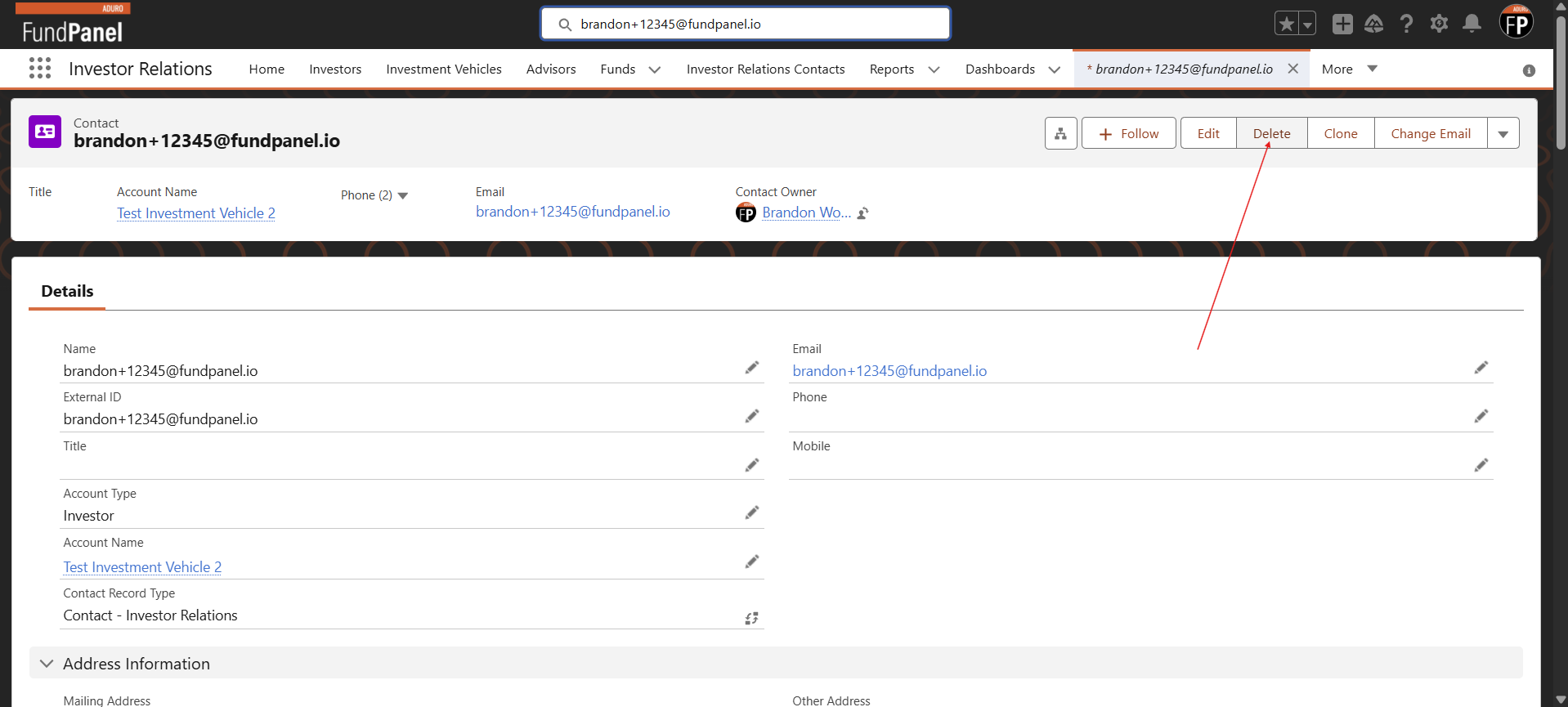
Task: Click the Investor account type value
Action: pyautogui.click(x=88, y=516)
